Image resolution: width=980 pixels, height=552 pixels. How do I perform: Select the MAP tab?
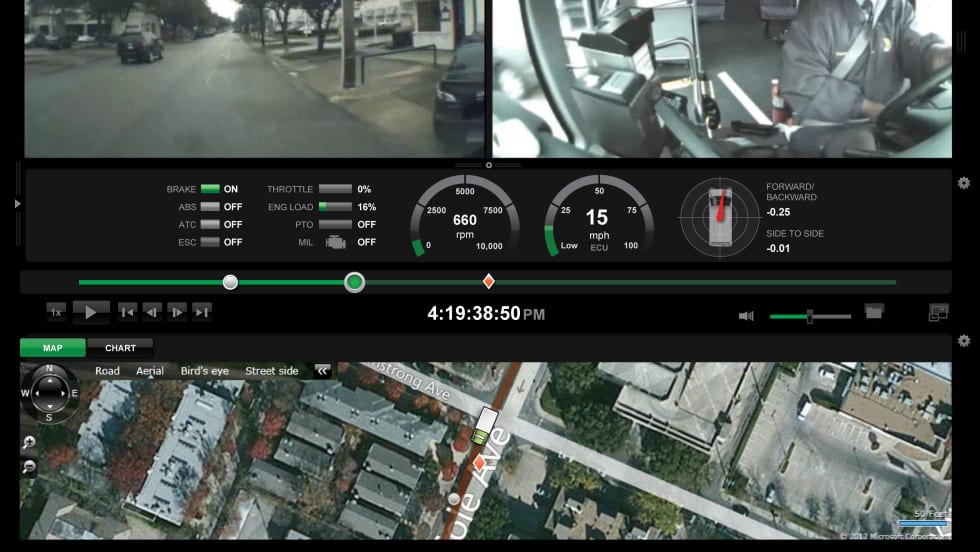click(53, 348)
